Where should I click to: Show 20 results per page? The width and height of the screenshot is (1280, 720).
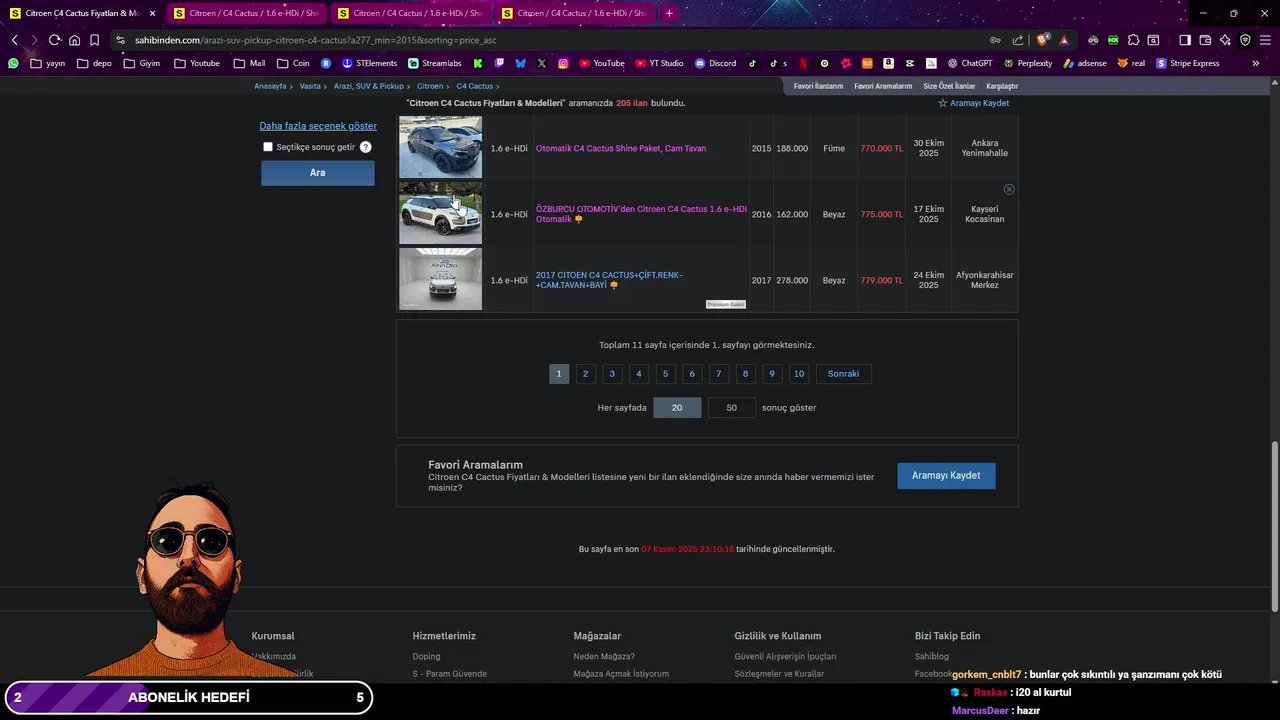[677, 407]
